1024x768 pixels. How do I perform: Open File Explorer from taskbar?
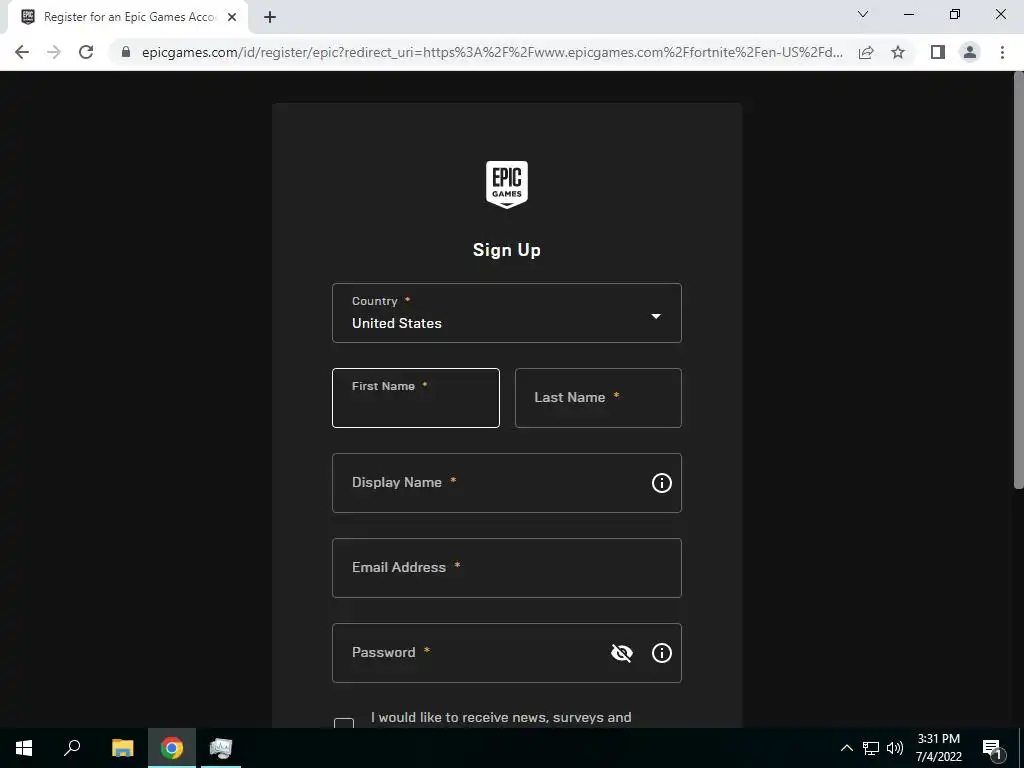tap(122, 748)
